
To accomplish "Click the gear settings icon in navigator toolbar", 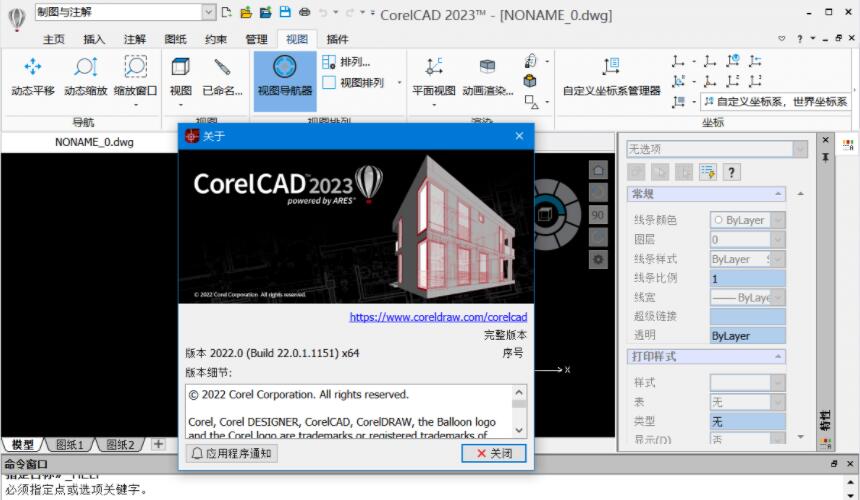I will 598,259.
